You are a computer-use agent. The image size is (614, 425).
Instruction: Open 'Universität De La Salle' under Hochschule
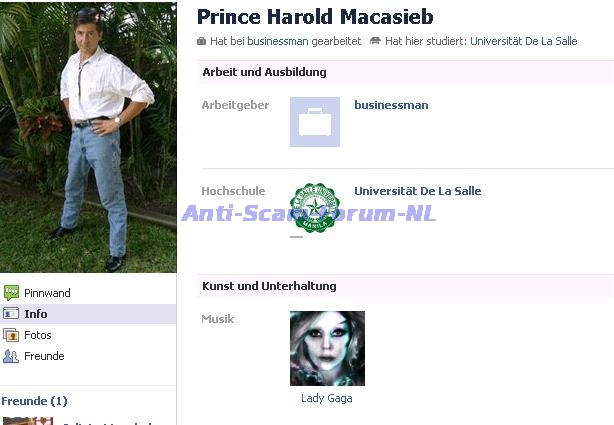(x=418, y=191)
